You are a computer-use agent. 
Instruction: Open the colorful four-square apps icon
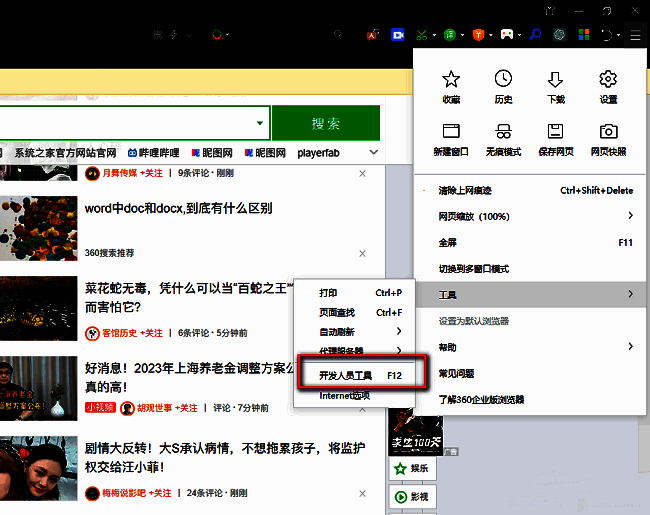pyautogui.click(x=584, y=35)
